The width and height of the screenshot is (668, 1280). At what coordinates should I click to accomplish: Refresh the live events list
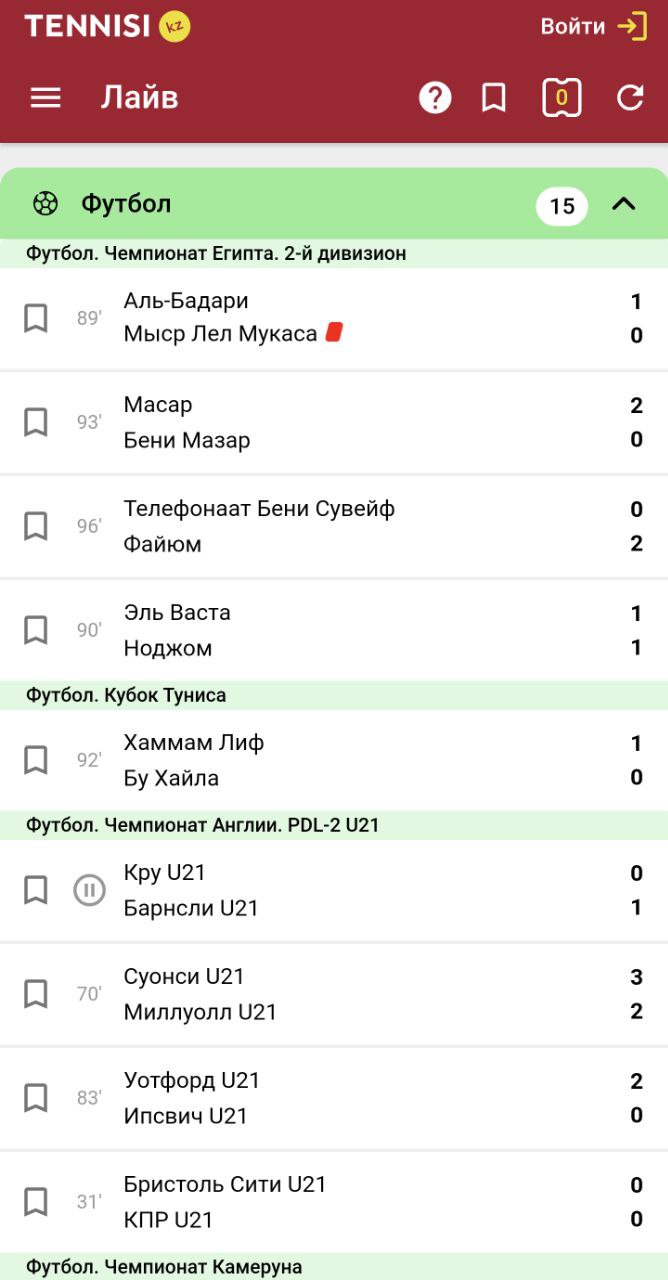pos(630,98)
